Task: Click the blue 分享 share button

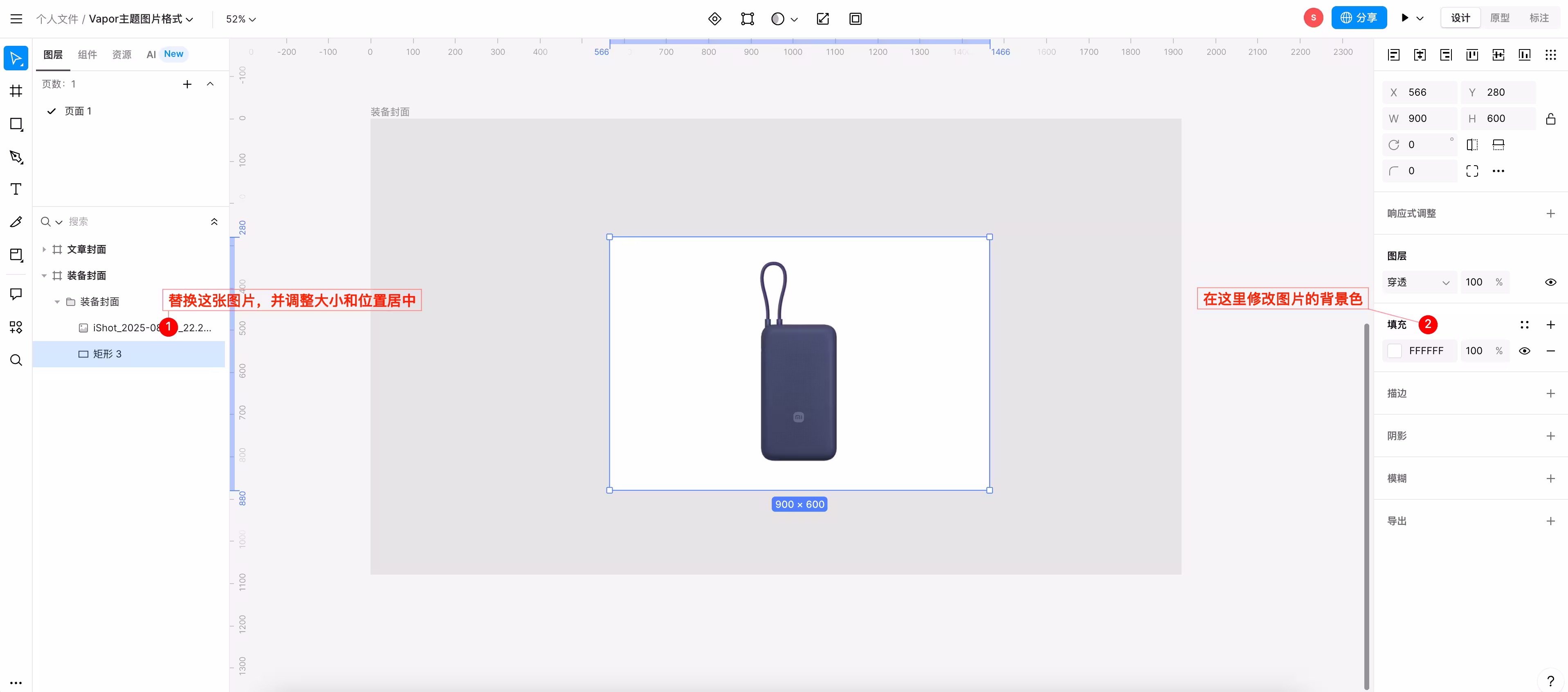Action: pos(1359,18)
